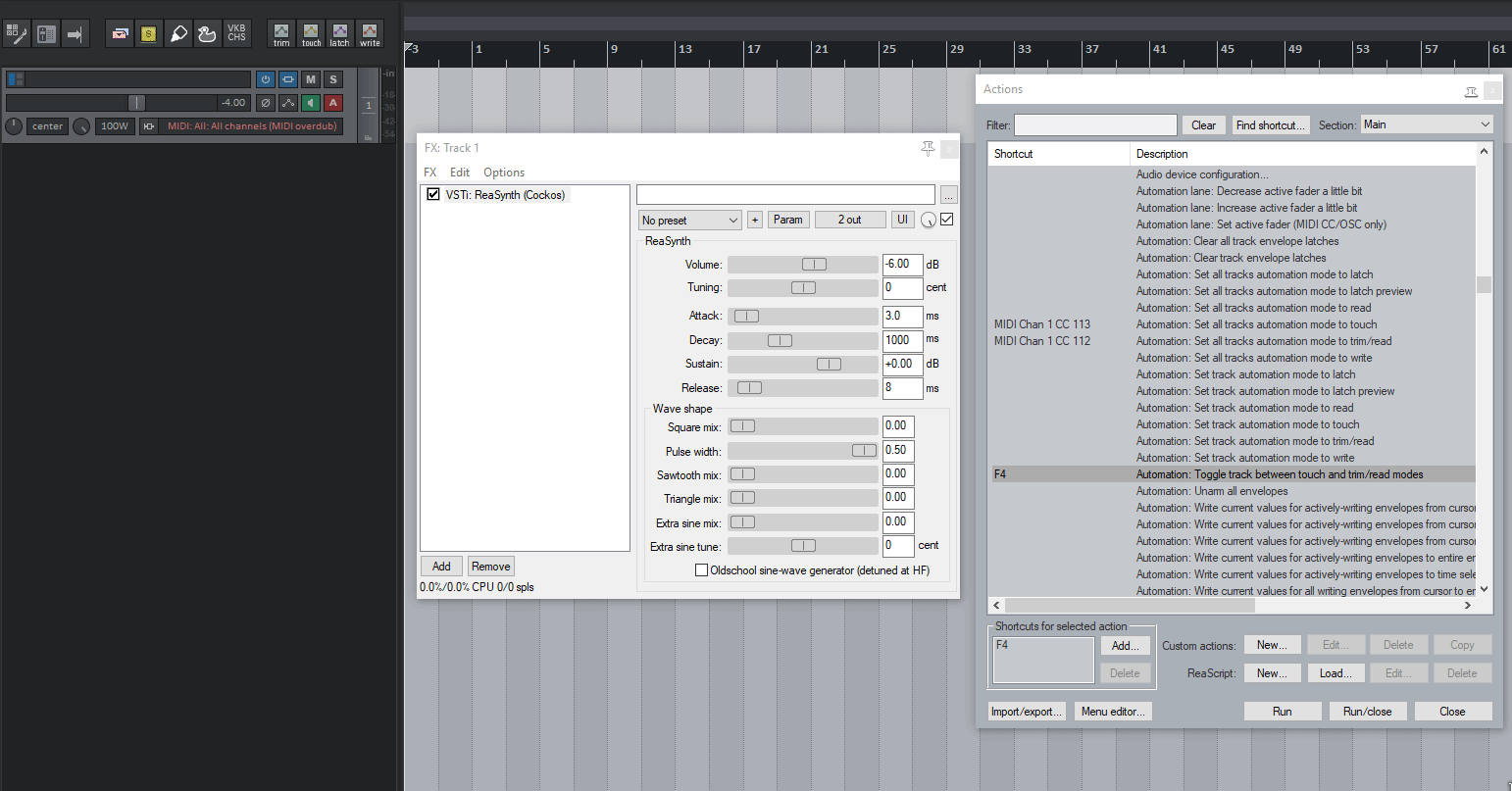1512x791 pixels.
Task: Click the Attack value field 3.0
Action: (x=902, y=316)
